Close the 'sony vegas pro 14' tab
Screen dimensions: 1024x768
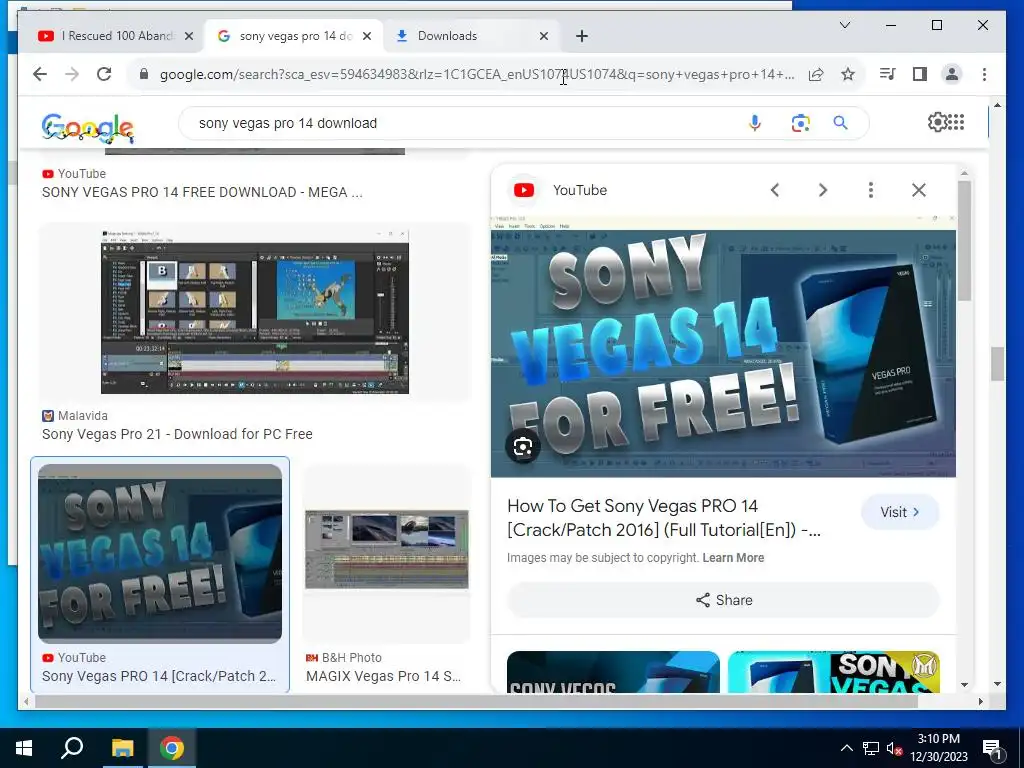[x=367, y=36]
